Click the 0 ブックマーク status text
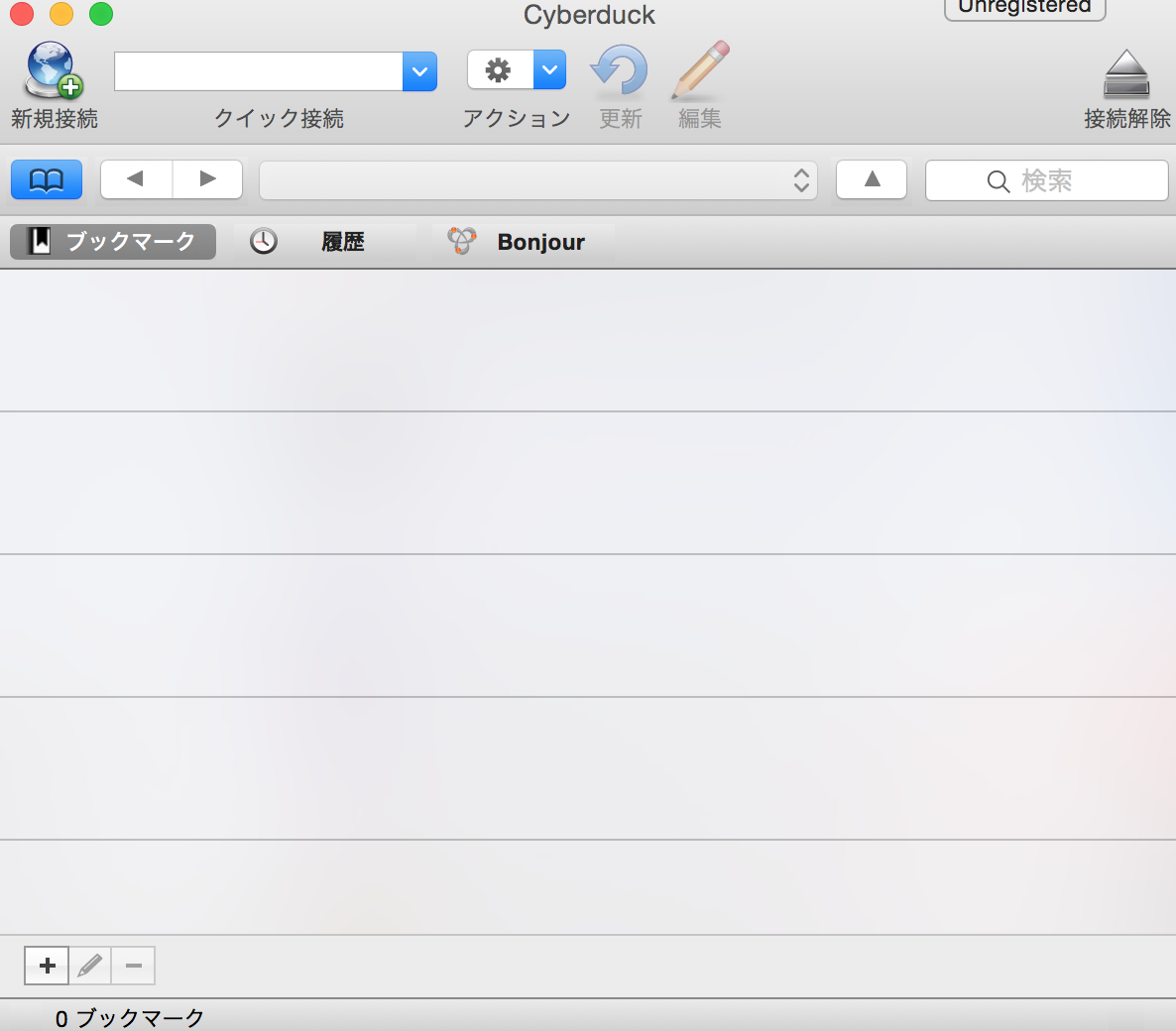Screen dimensions: 1176x1031 click(129, 1017)
